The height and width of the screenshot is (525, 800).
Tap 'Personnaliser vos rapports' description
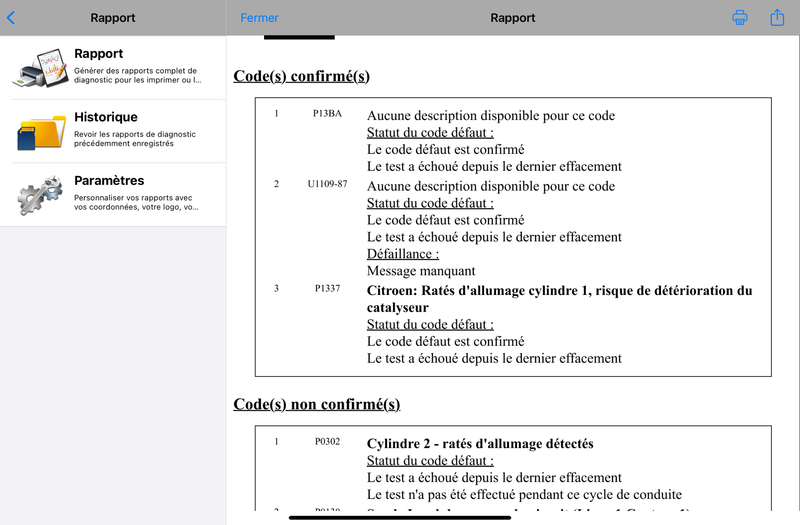tap(136, 202)
